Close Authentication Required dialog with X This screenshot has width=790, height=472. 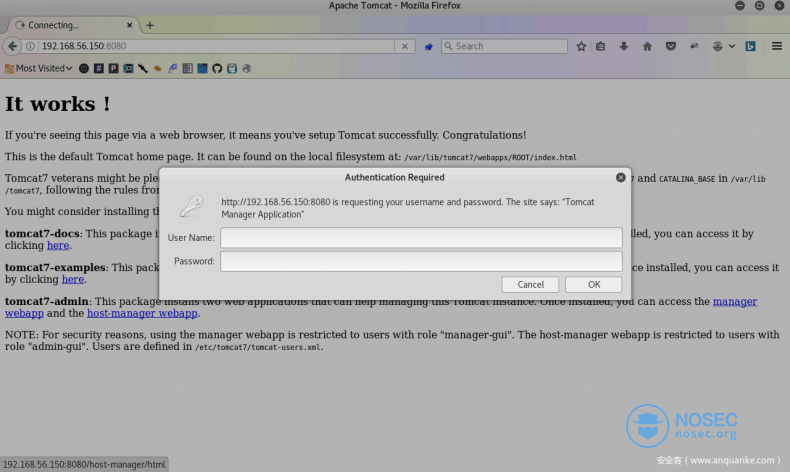pos(621,177)
